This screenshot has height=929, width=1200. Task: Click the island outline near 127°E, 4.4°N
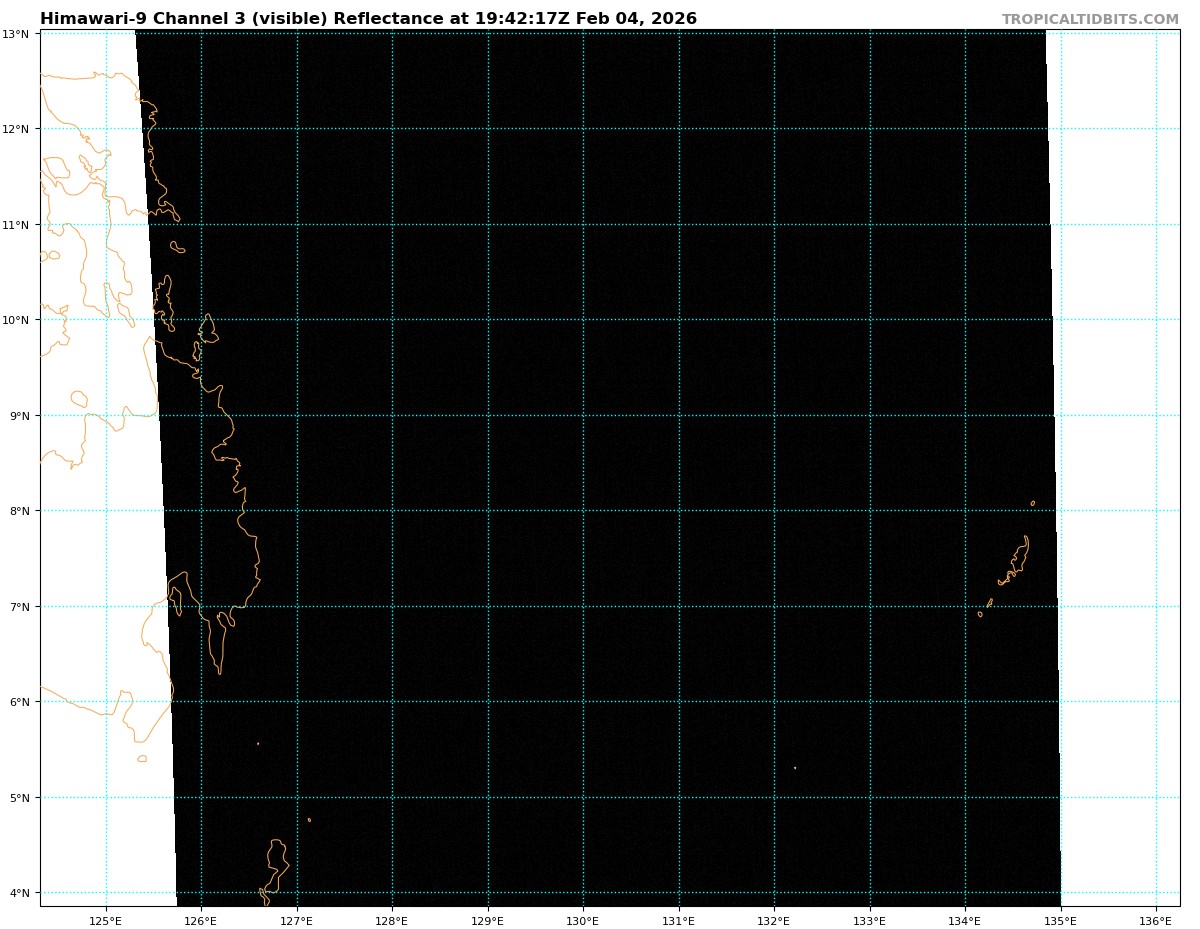(x=277, y=858)
